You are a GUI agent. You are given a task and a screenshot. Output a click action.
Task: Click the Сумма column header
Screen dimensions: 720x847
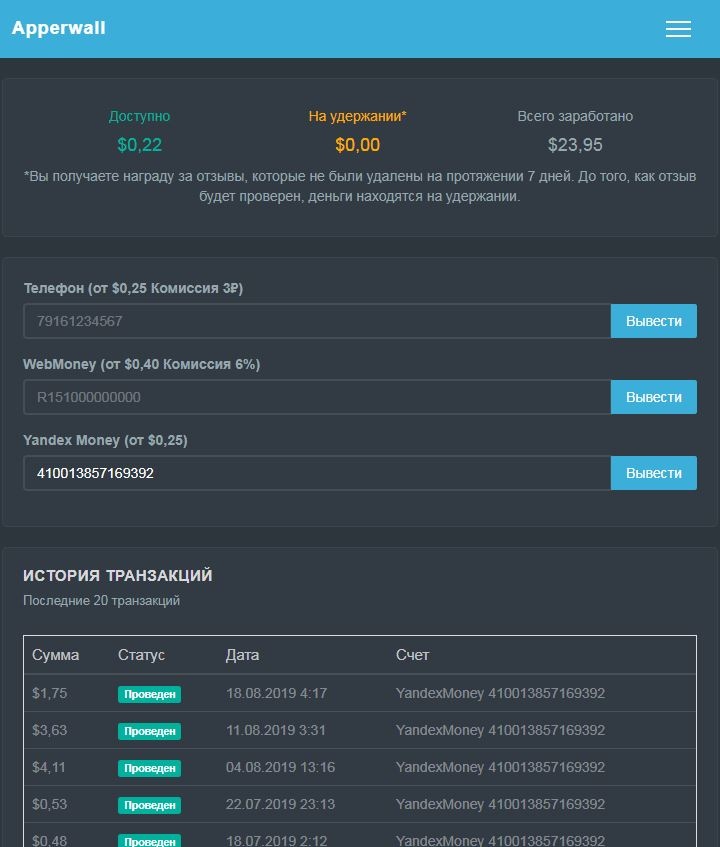pos(56,655)
